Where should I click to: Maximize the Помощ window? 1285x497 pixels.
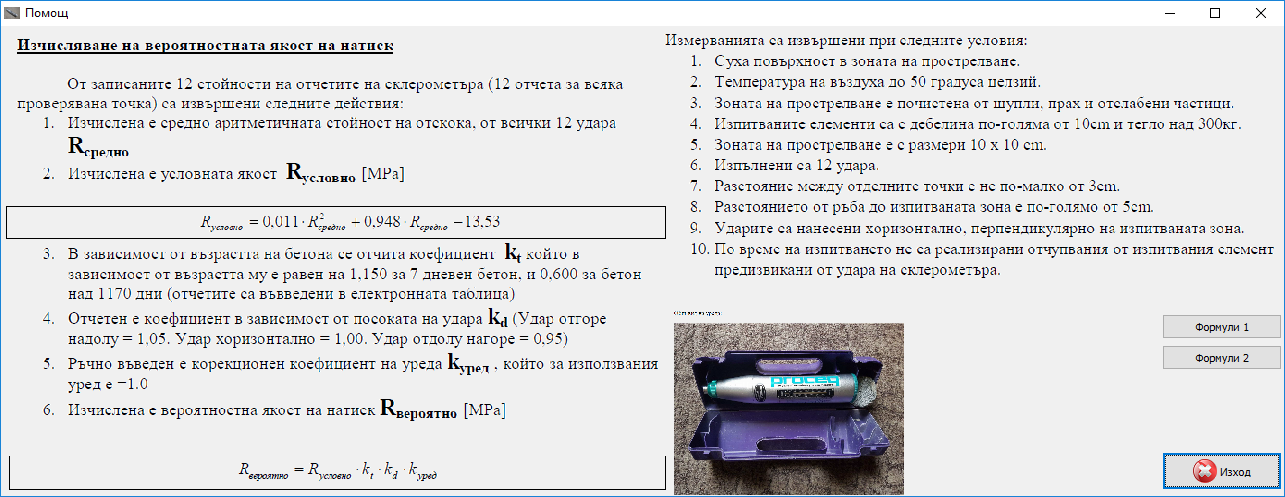(x=1216, y=14)
